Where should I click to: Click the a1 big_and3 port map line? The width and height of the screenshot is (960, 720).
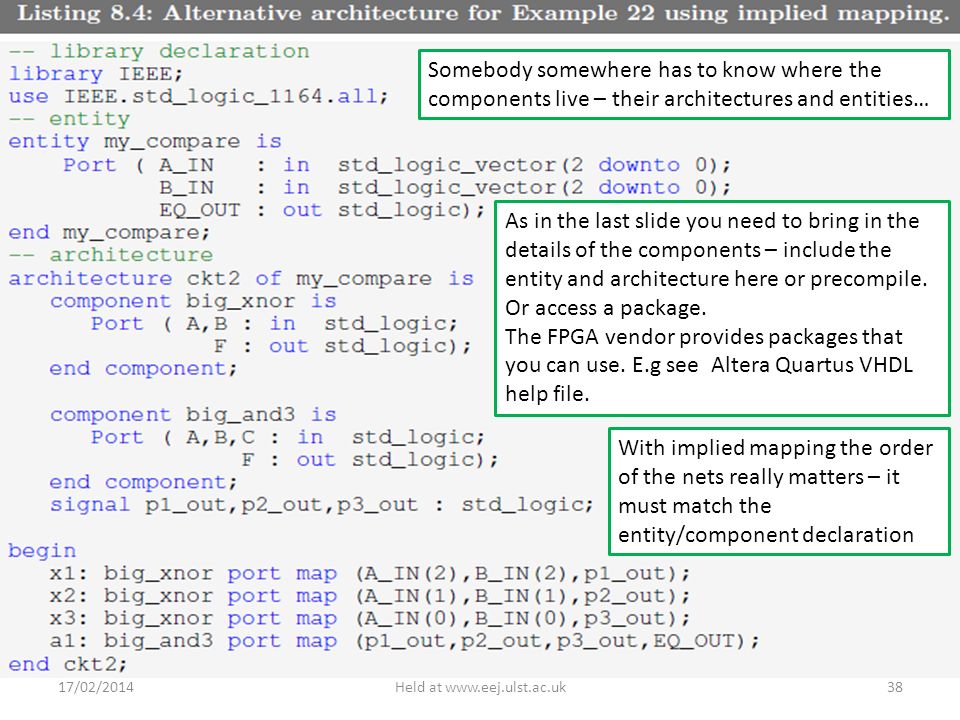point(404,642)
